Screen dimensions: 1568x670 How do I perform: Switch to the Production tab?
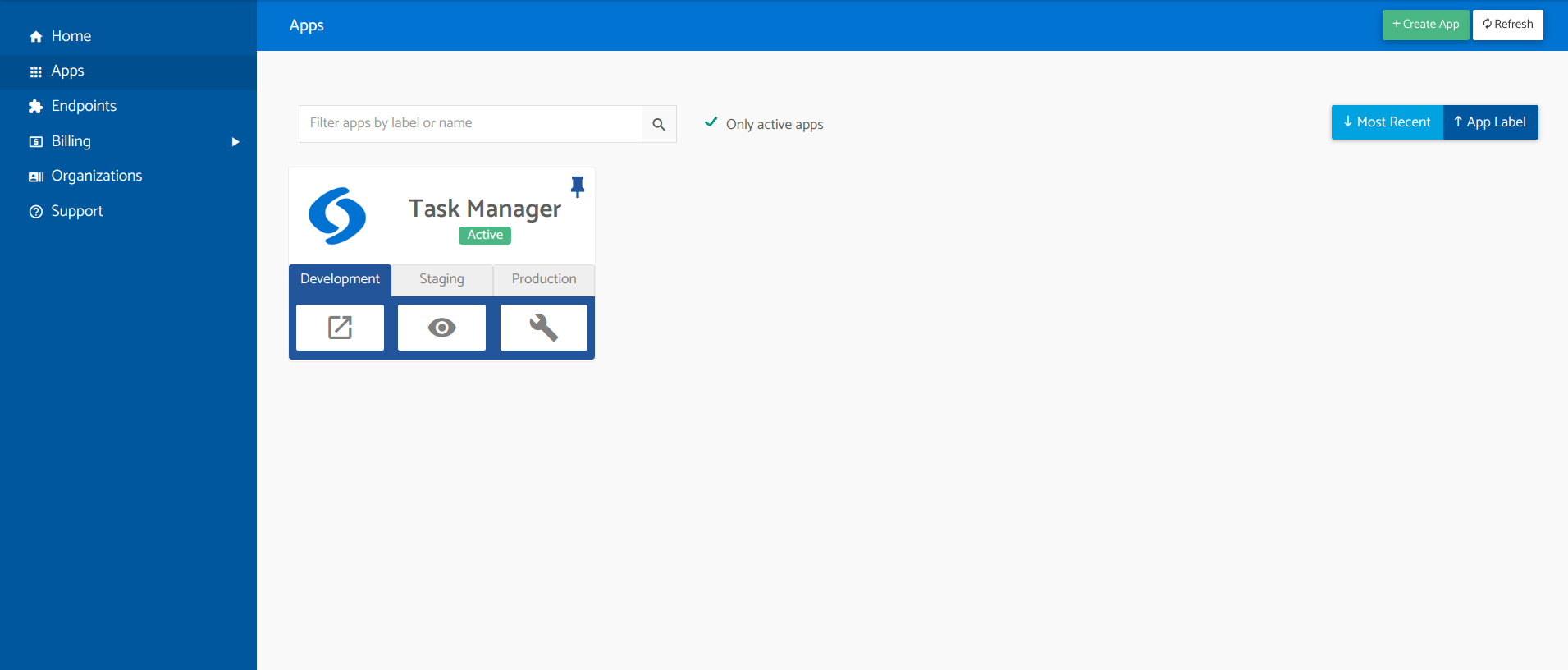(544, 279)
